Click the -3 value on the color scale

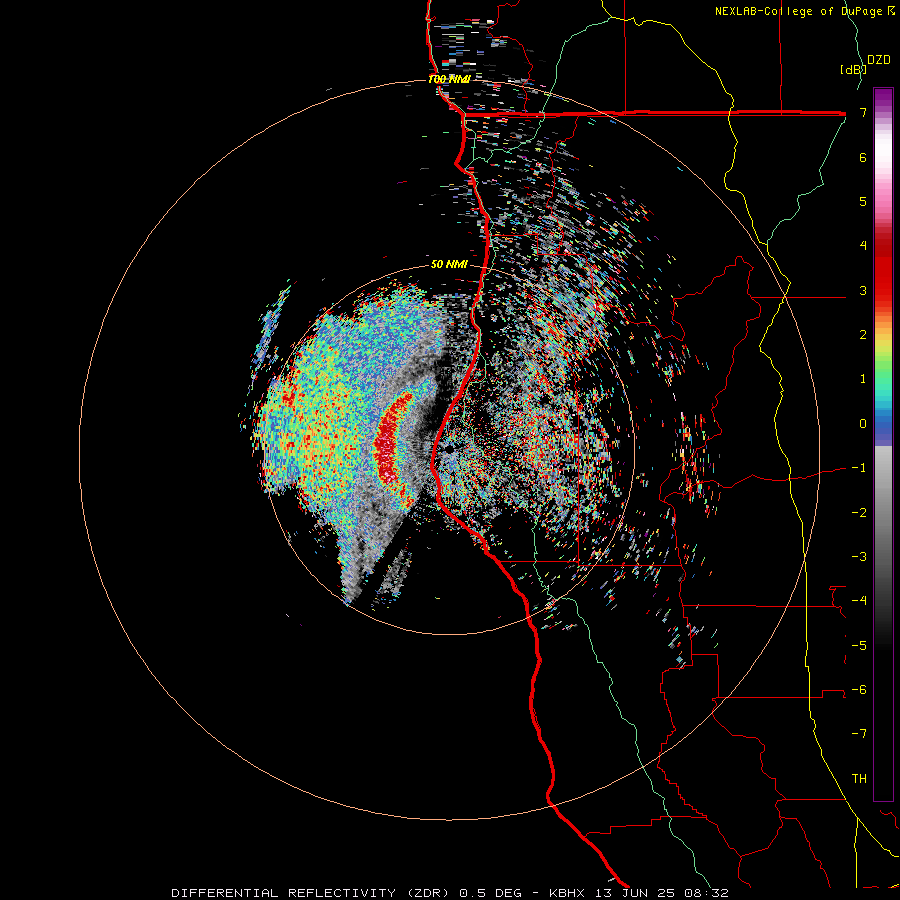859,557
